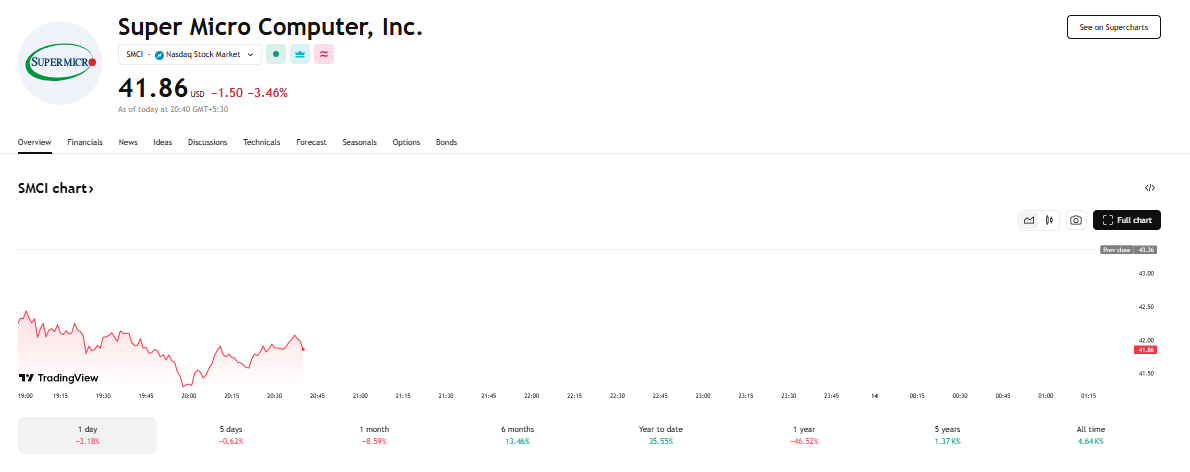Open the Financials tab

click(x=85, y=142)
